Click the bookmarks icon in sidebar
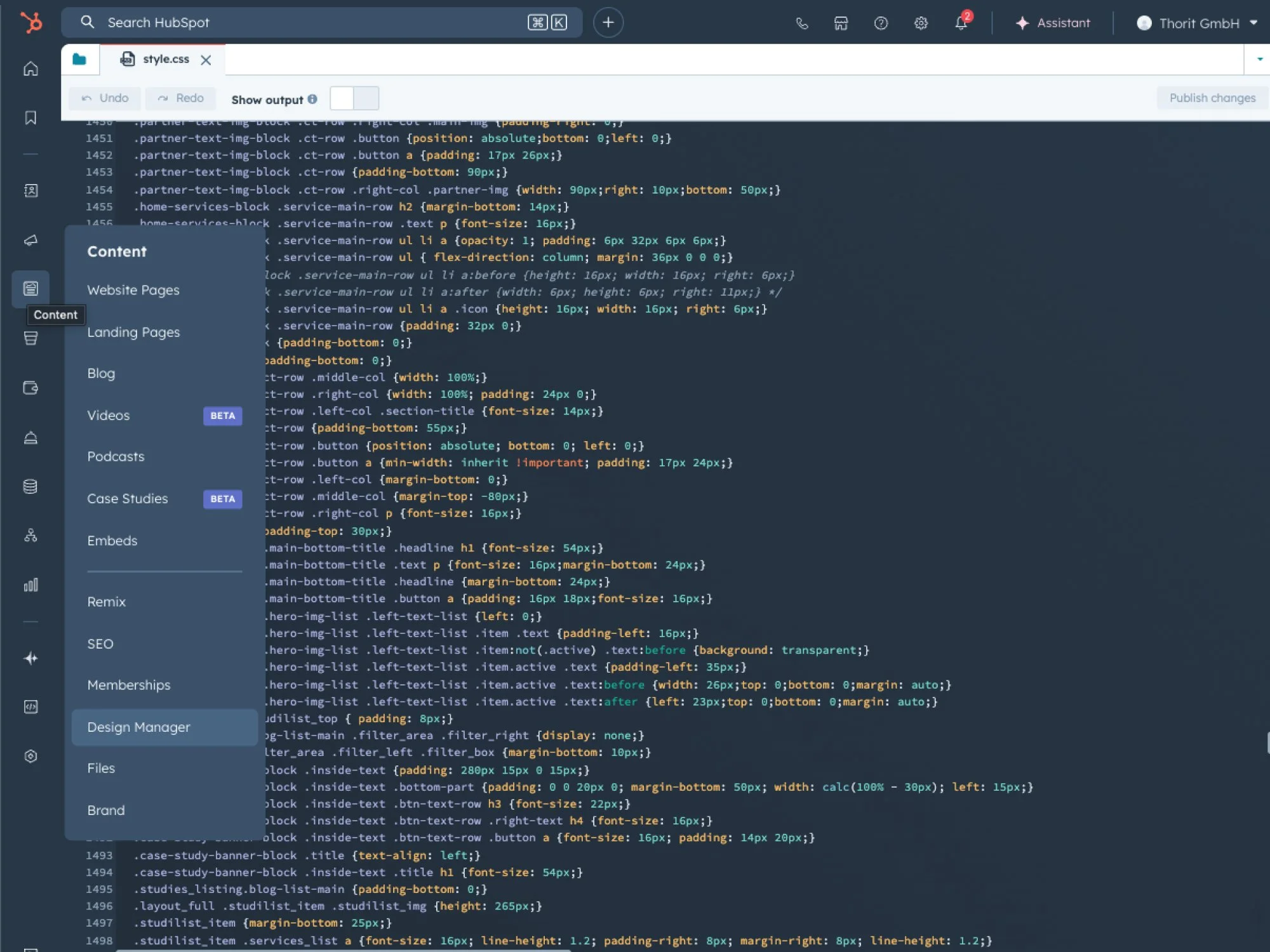The image size is (1270, 952). coord(30,118)
